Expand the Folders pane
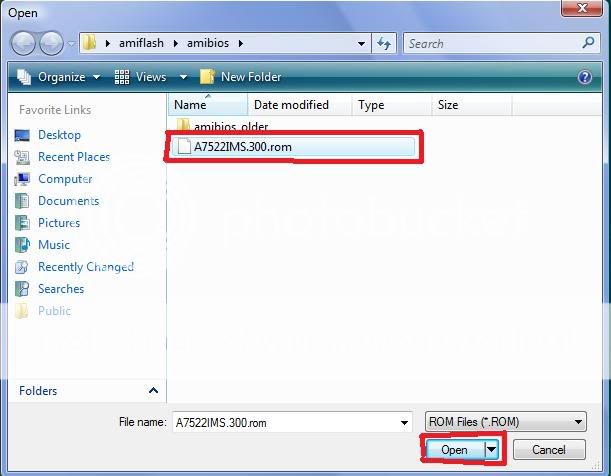 153,391
